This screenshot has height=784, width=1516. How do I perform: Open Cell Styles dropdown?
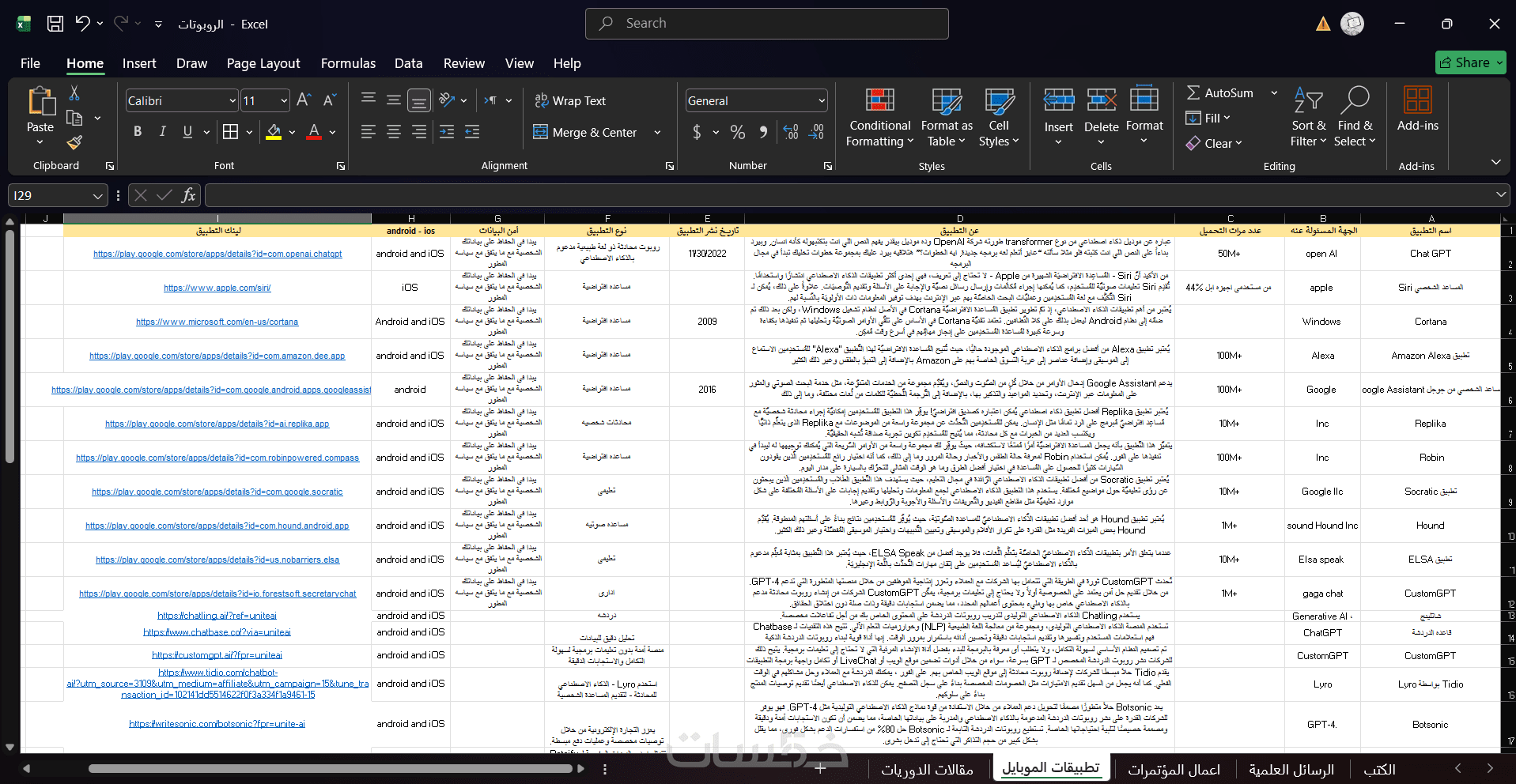(999, 117)
